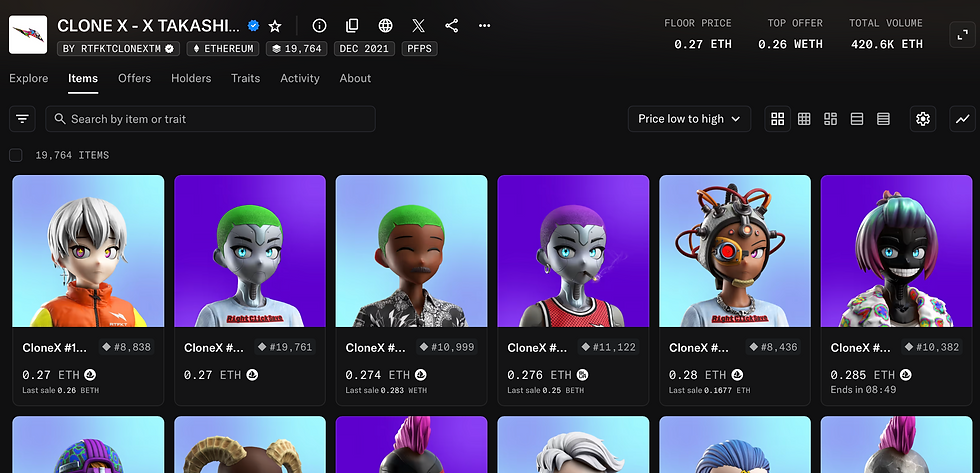980x473 pixels.
Task: Switch to list view
Action: pos(857,119)
